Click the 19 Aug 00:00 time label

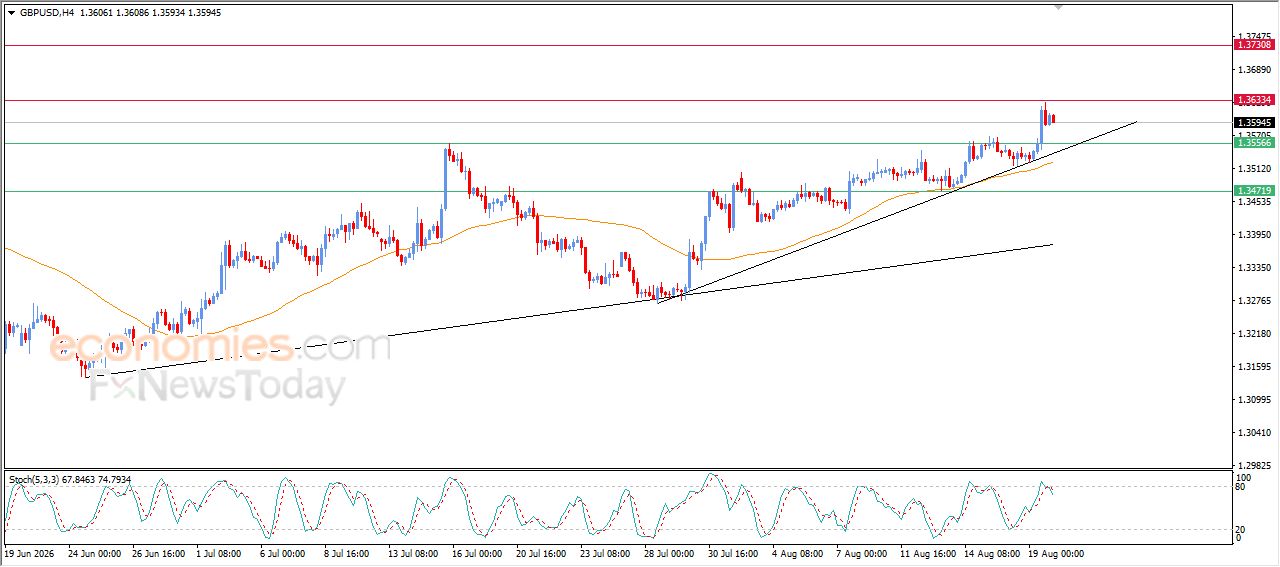(x=1054, y=553)
